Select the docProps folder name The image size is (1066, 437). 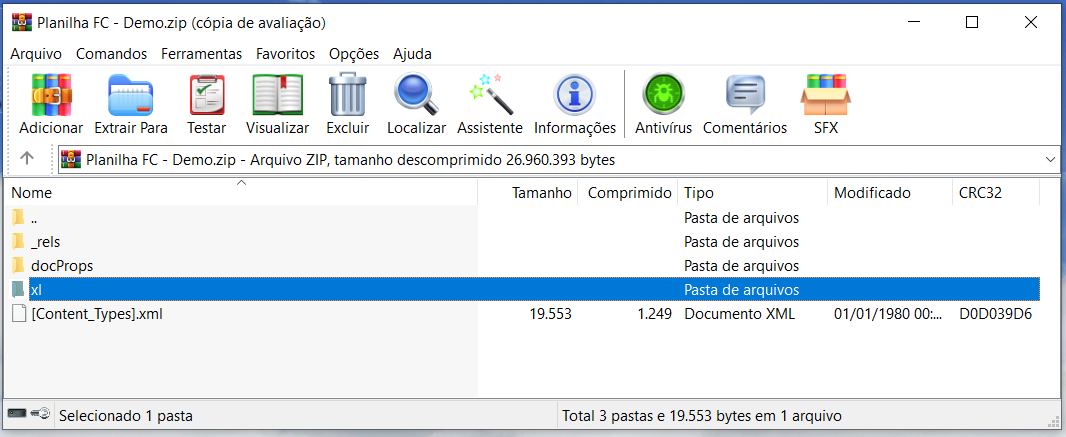pos(62,266)
